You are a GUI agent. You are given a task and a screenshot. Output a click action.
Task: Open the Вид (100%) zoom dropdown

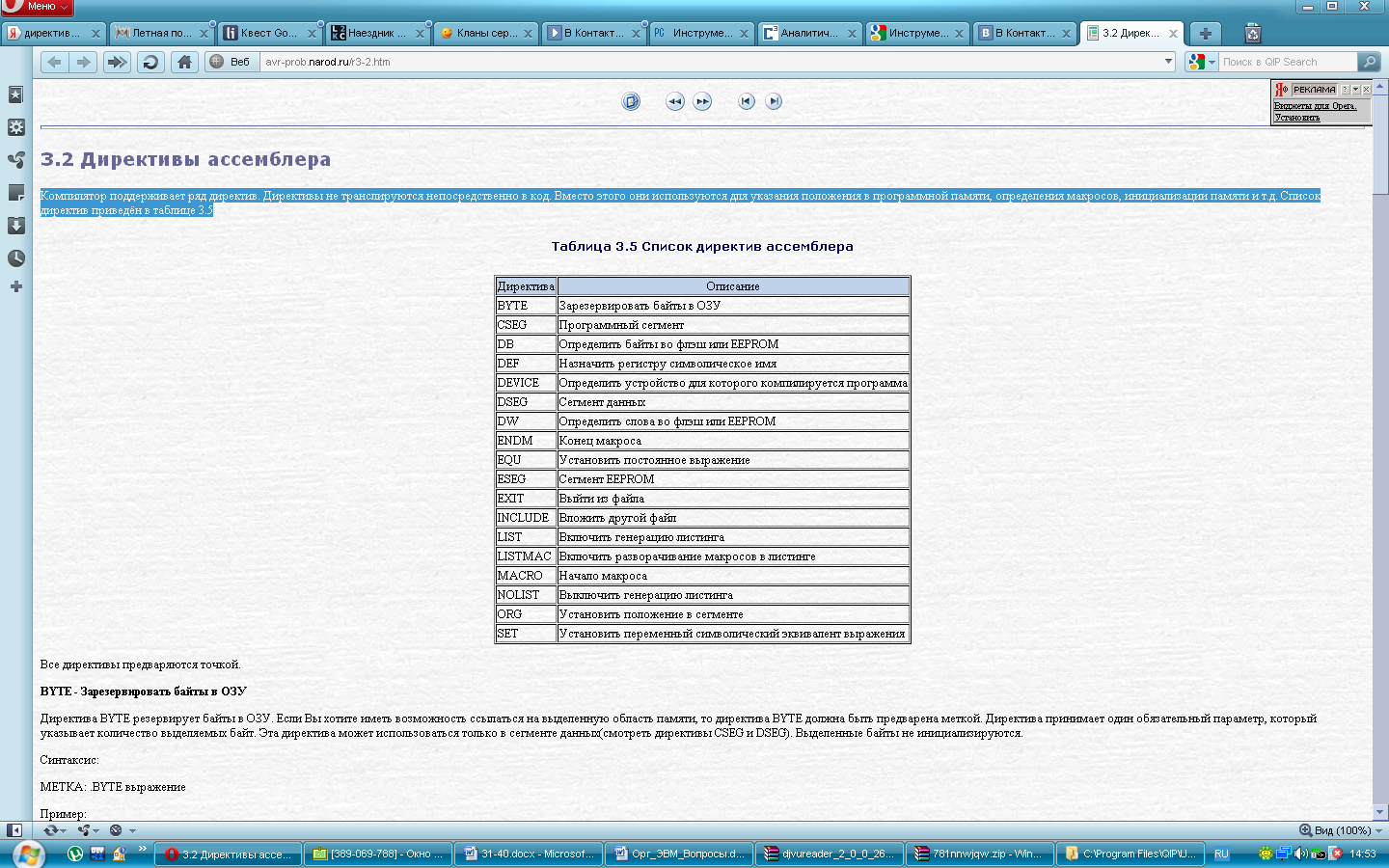(1341, 830)
